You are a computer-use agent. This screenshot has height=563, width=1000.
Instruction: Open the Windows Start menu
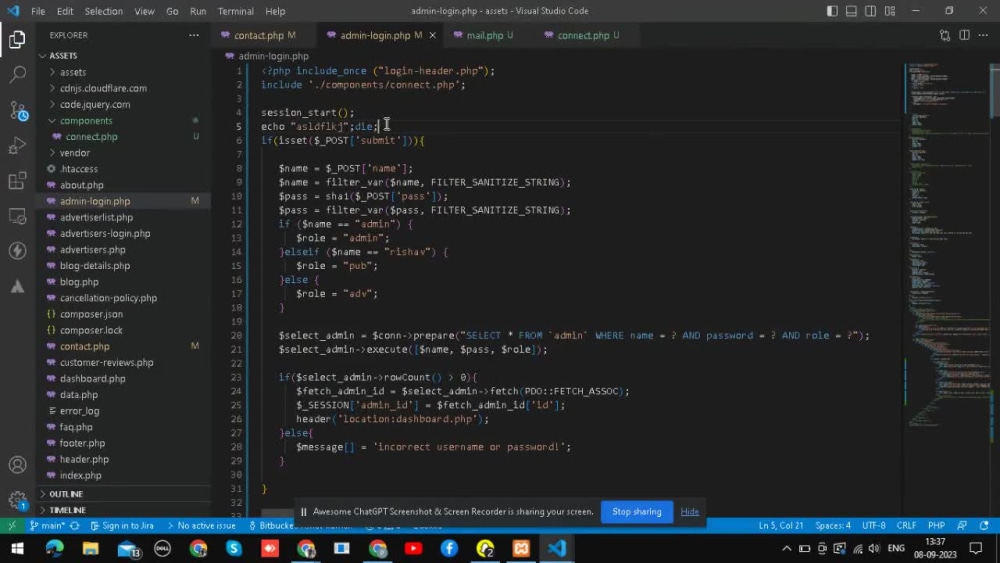(17, 548)
